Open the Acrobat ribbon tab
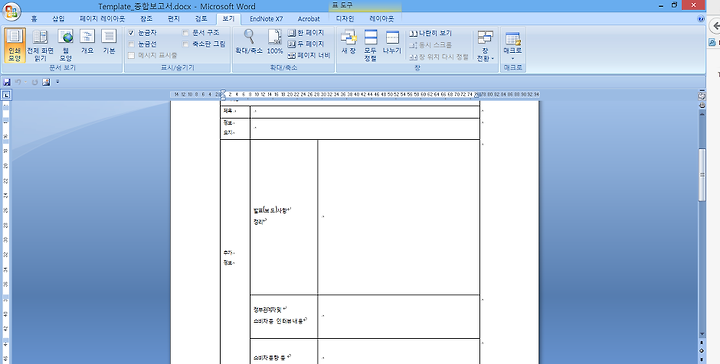Viewport: 720px width, 364px height. (309, 19)
